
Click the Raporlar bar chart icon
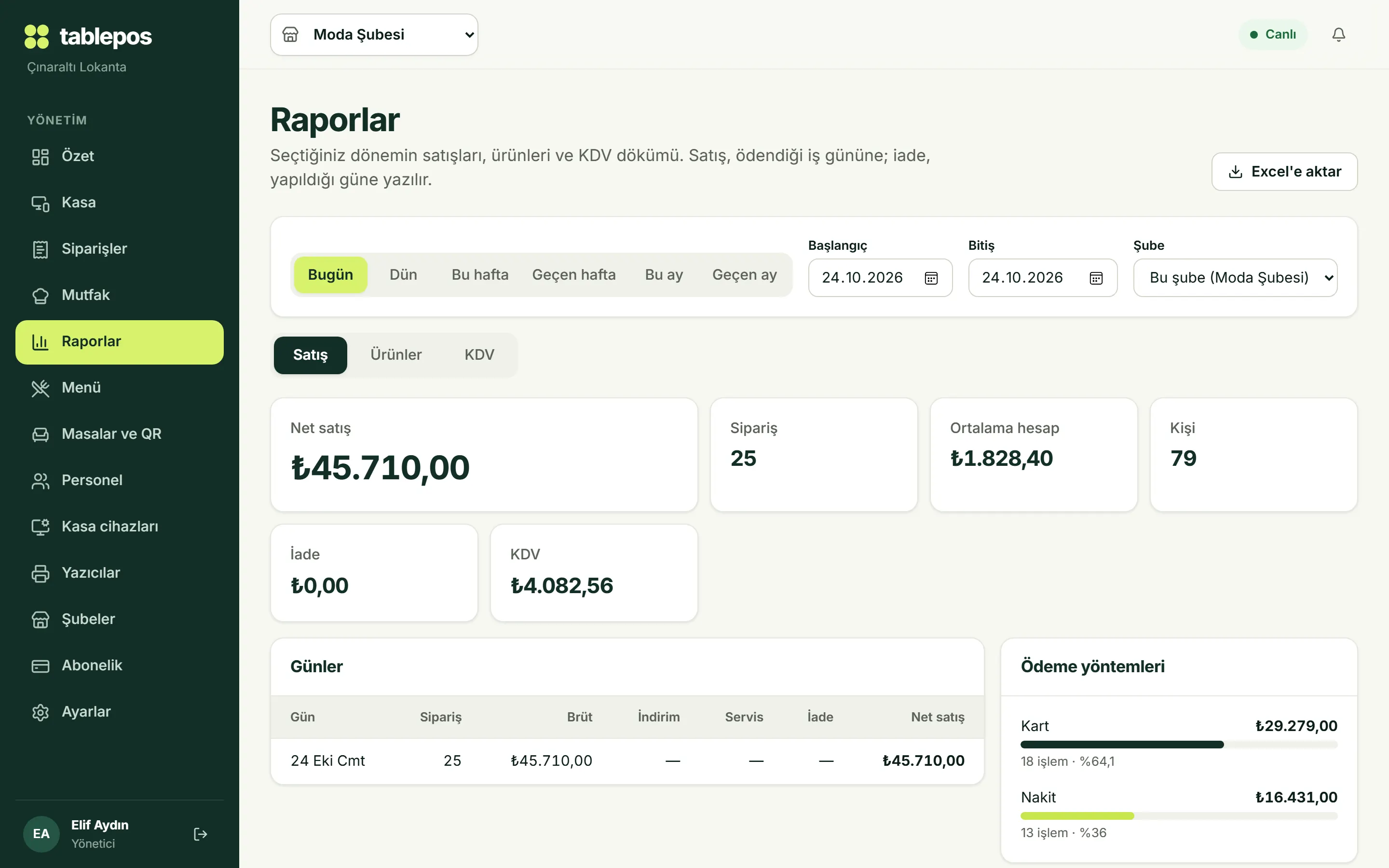point(40,342)
